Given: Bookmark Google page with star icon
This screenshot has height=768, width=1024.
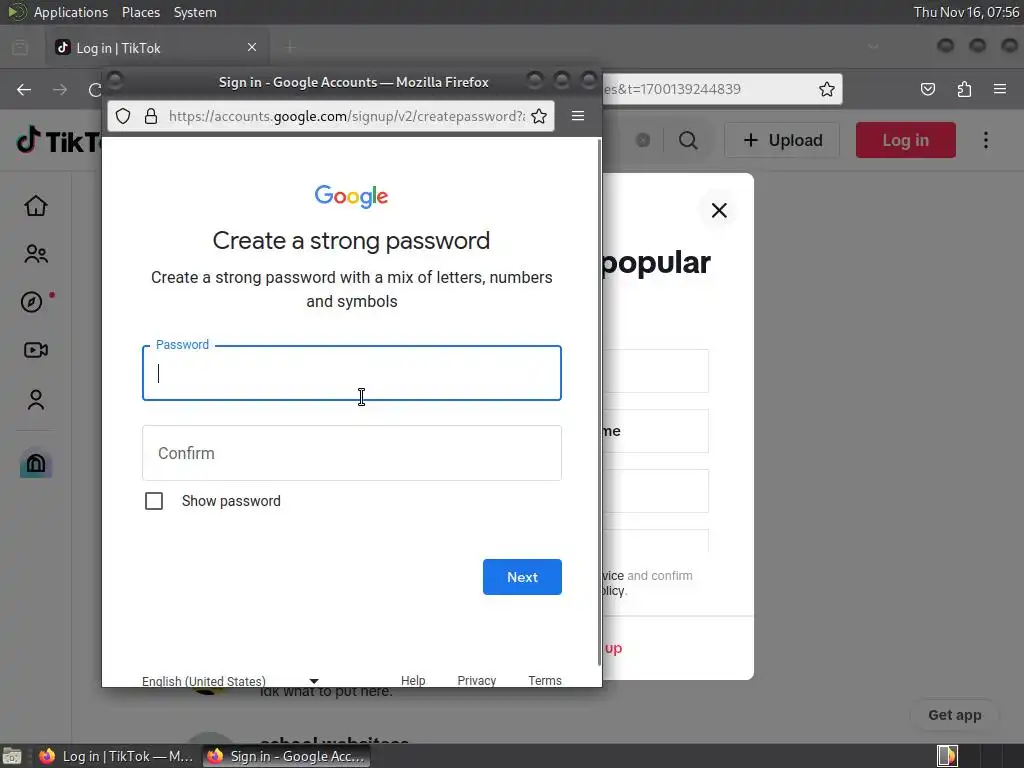Looking at the screenshot, I should point(539,116).
